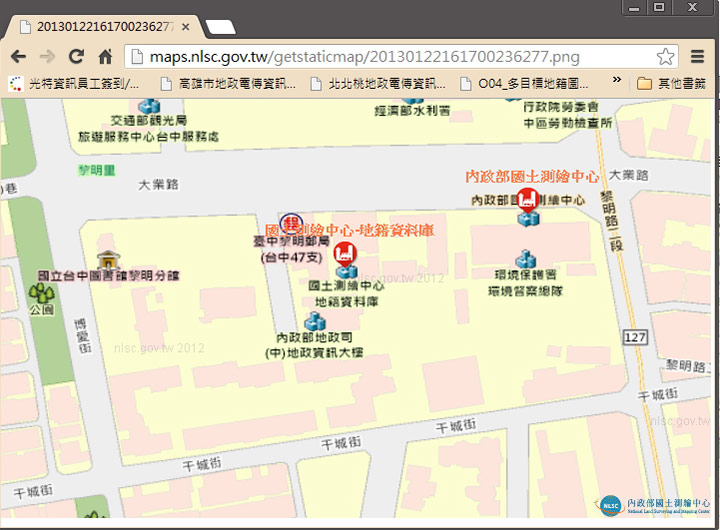Click the park trees icon above 公園
This screenshot has height=530, width=720.
tap(41, 293)
